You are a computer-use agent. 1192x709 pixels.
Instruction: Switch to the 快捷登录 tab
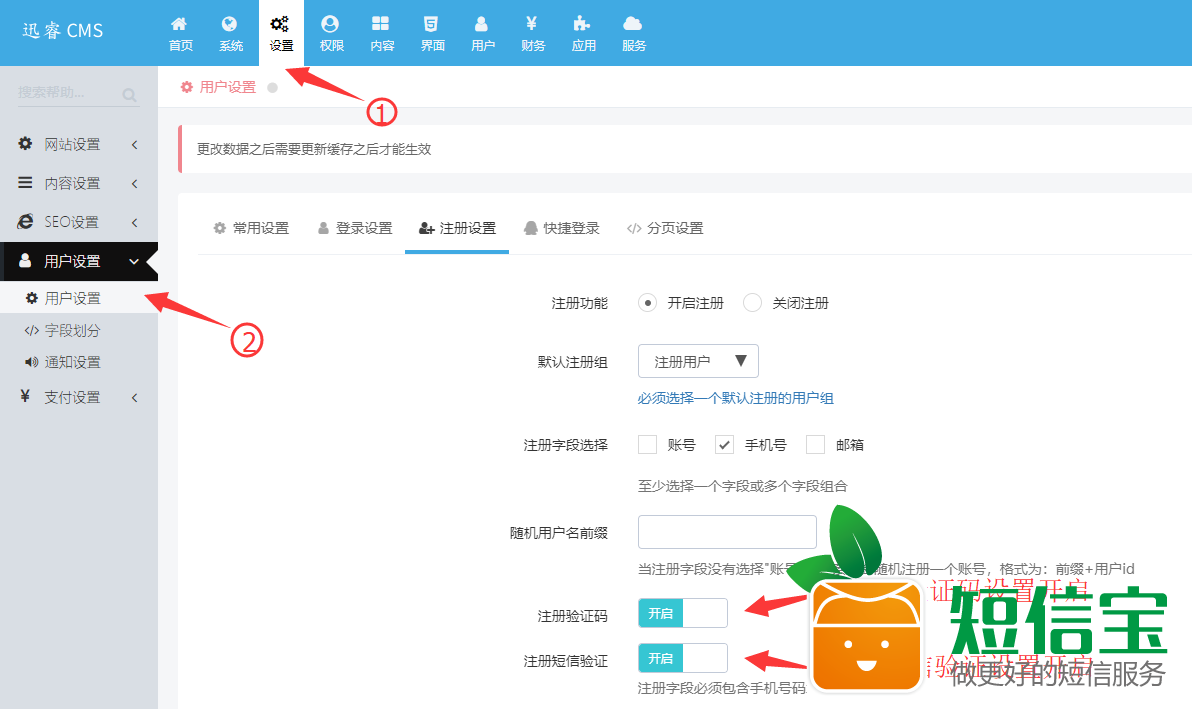[562, 228]
